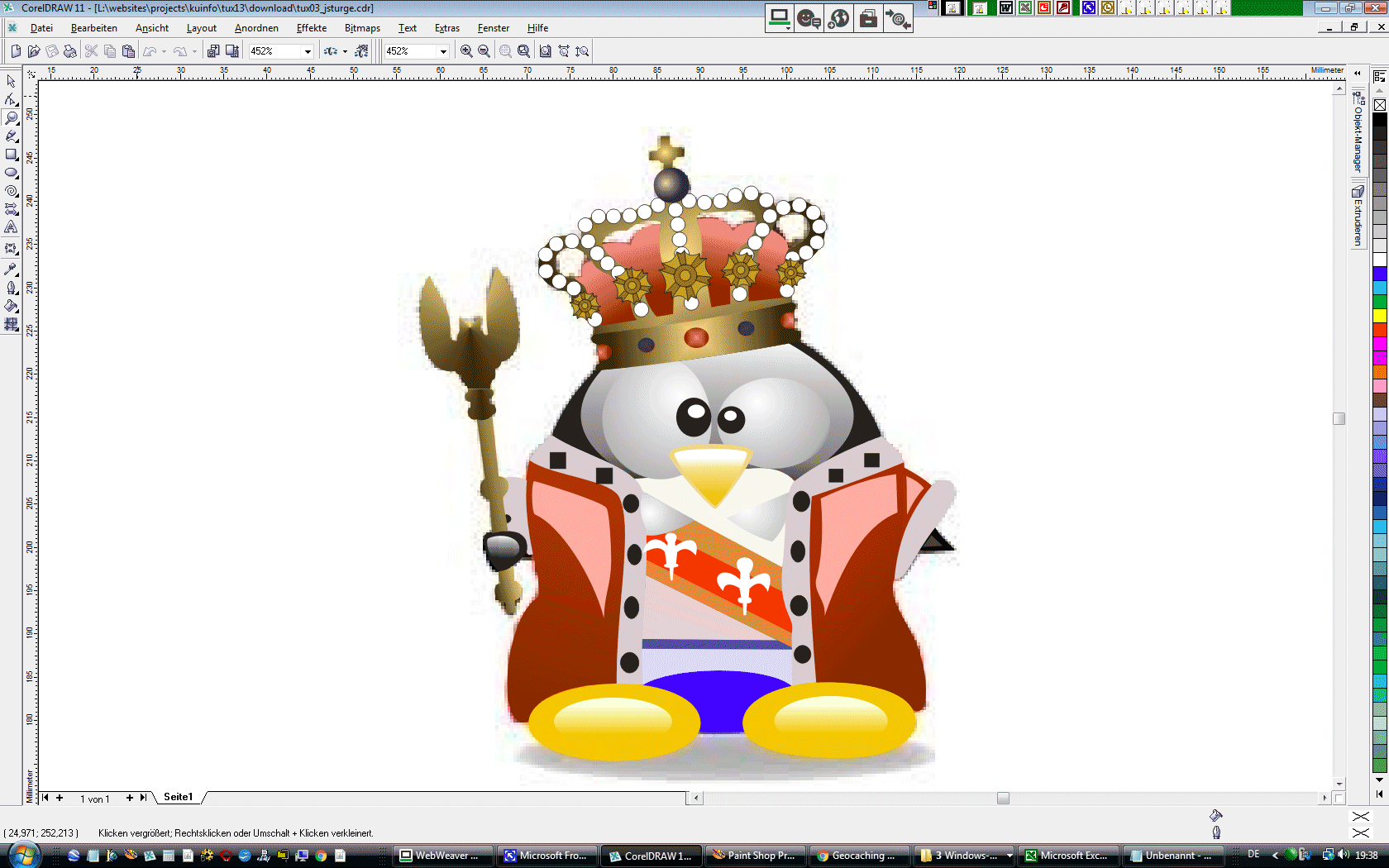Open the Objekt-Manager docker tab
Viewport: 1389px width, 868px height.
tap(1358, 132)
